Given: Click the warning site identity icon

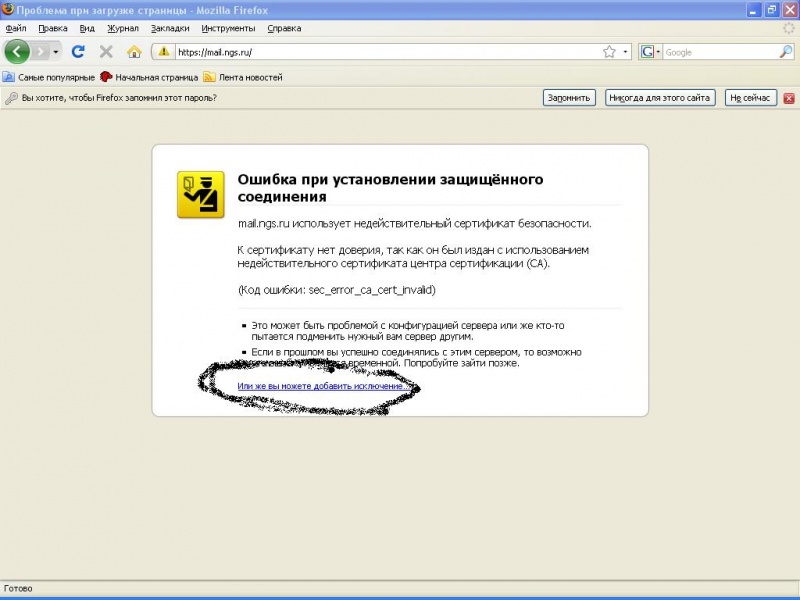Looking at the screenshot, I should 161,52.
